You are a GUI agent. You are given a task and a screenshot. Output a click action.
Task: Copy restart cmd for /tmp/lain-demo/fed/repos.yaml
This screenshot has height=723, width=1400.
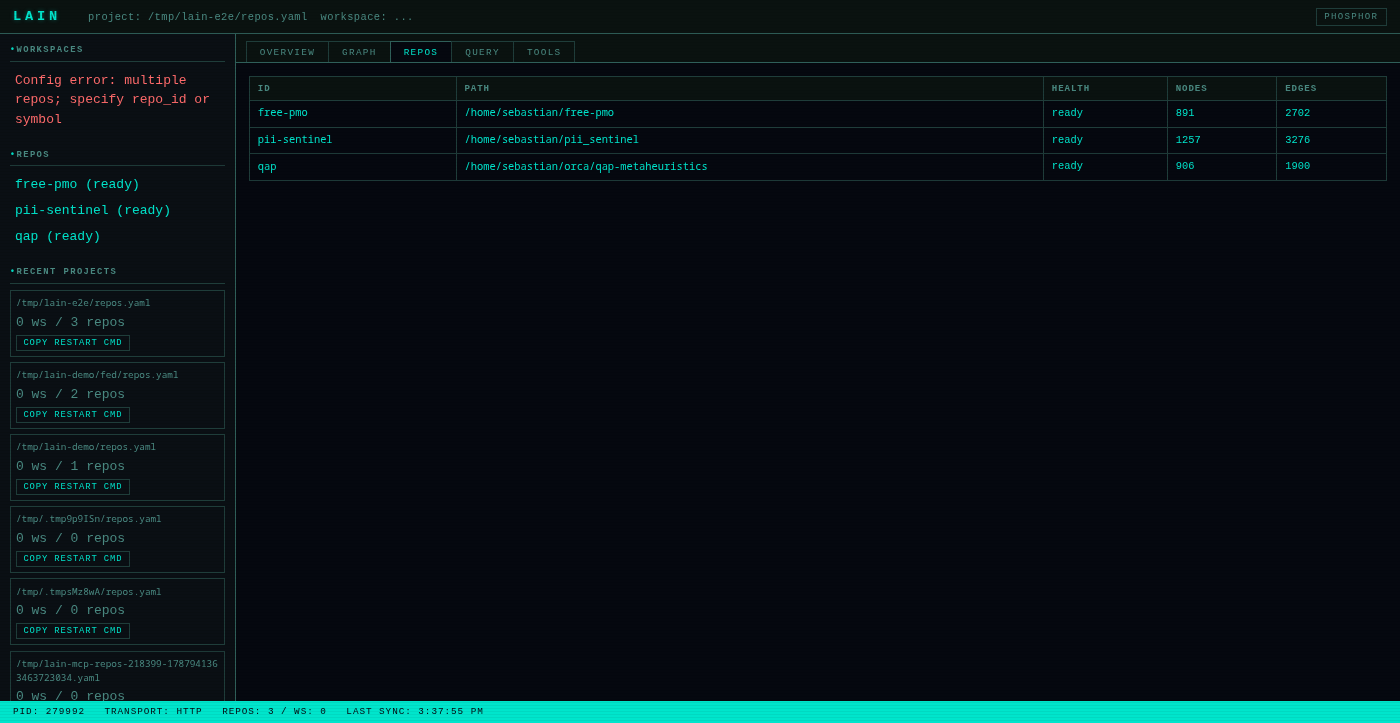point(73,415)
